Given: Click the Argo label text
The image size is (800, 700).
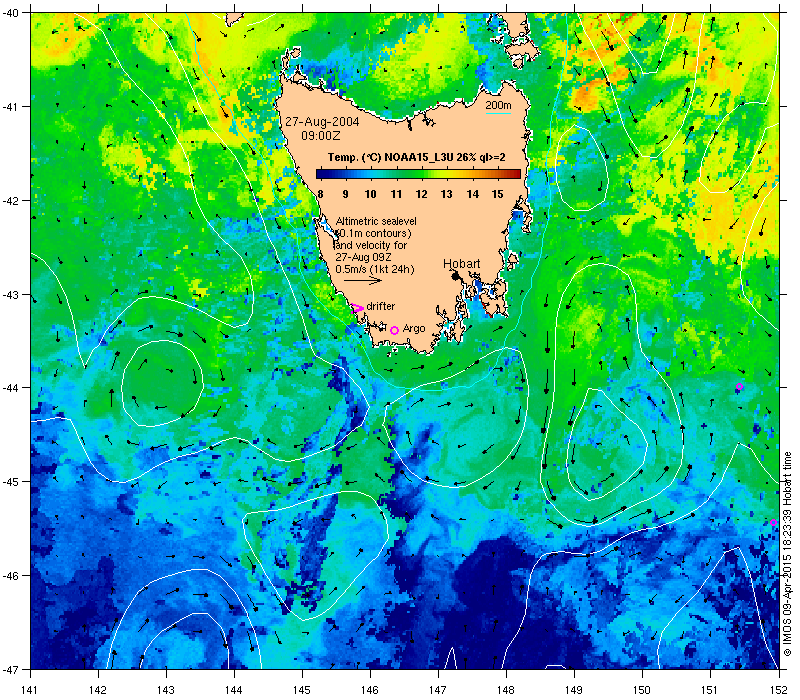Looking at the screenshot, I should (414, 329).
